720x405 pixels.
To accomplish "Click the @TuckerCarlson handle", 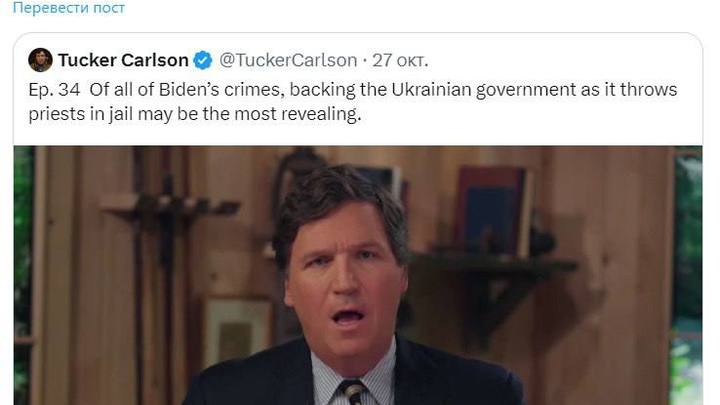I will click(288, 60).
